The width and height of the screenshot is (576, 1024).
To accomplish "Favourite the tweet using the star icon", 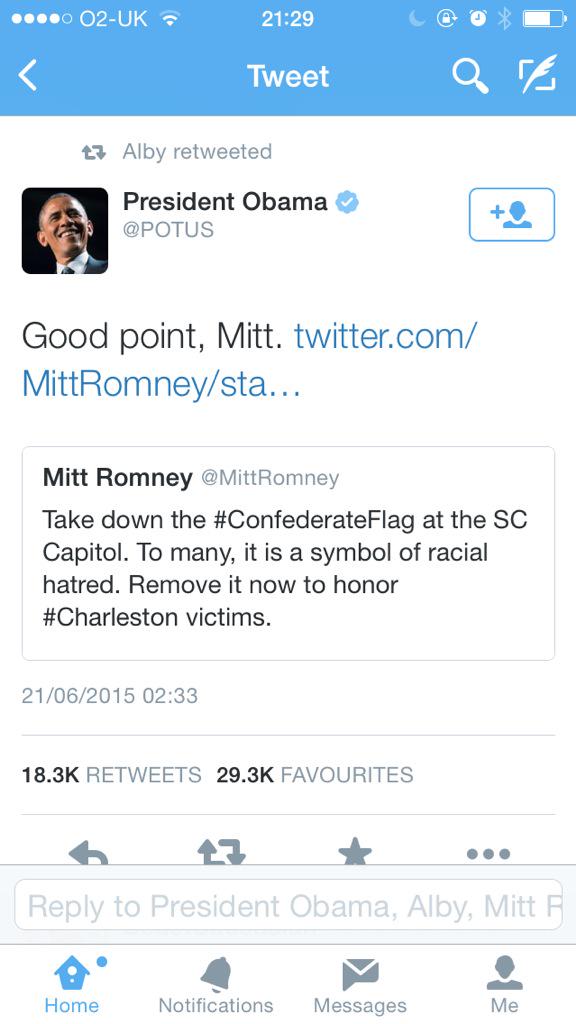I will (x=356, y=851).
